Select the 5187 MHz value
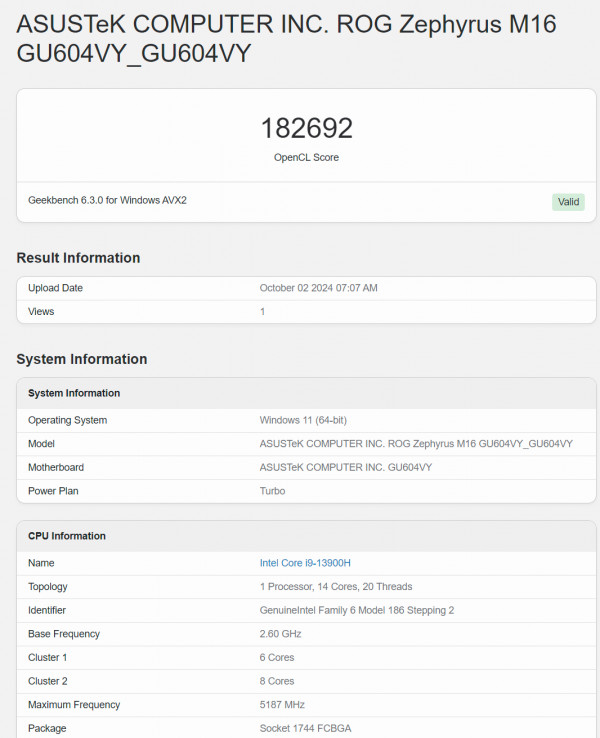 click(x=282, y=705)
